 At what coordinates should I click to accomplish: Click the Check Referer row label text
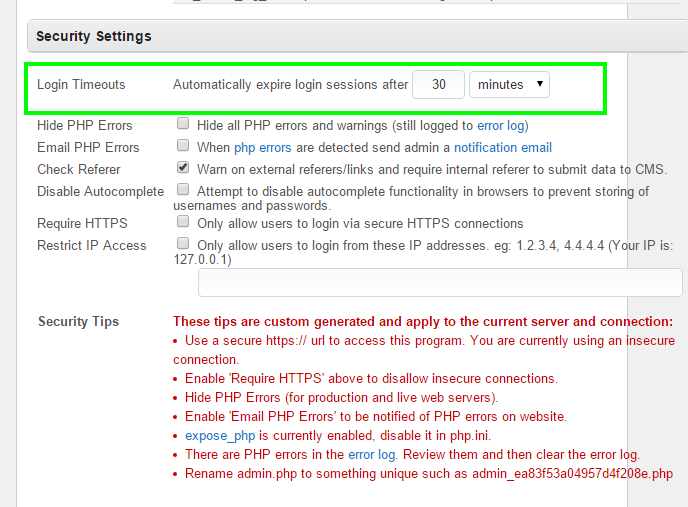click(x=78, y=169)
